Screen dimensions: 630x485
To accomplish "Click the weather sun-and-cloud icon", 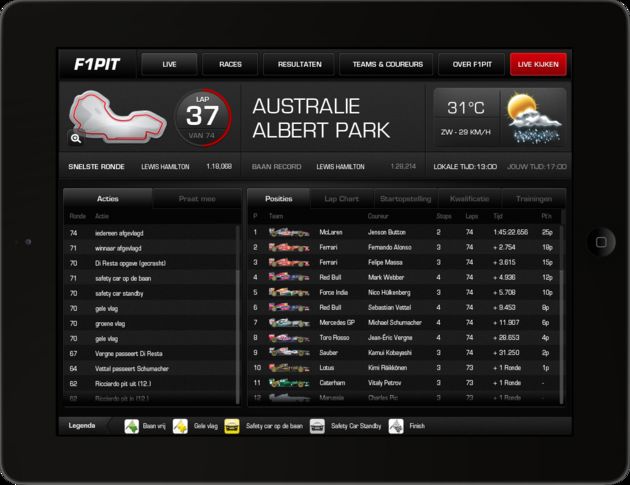I will tap(534, 118).
